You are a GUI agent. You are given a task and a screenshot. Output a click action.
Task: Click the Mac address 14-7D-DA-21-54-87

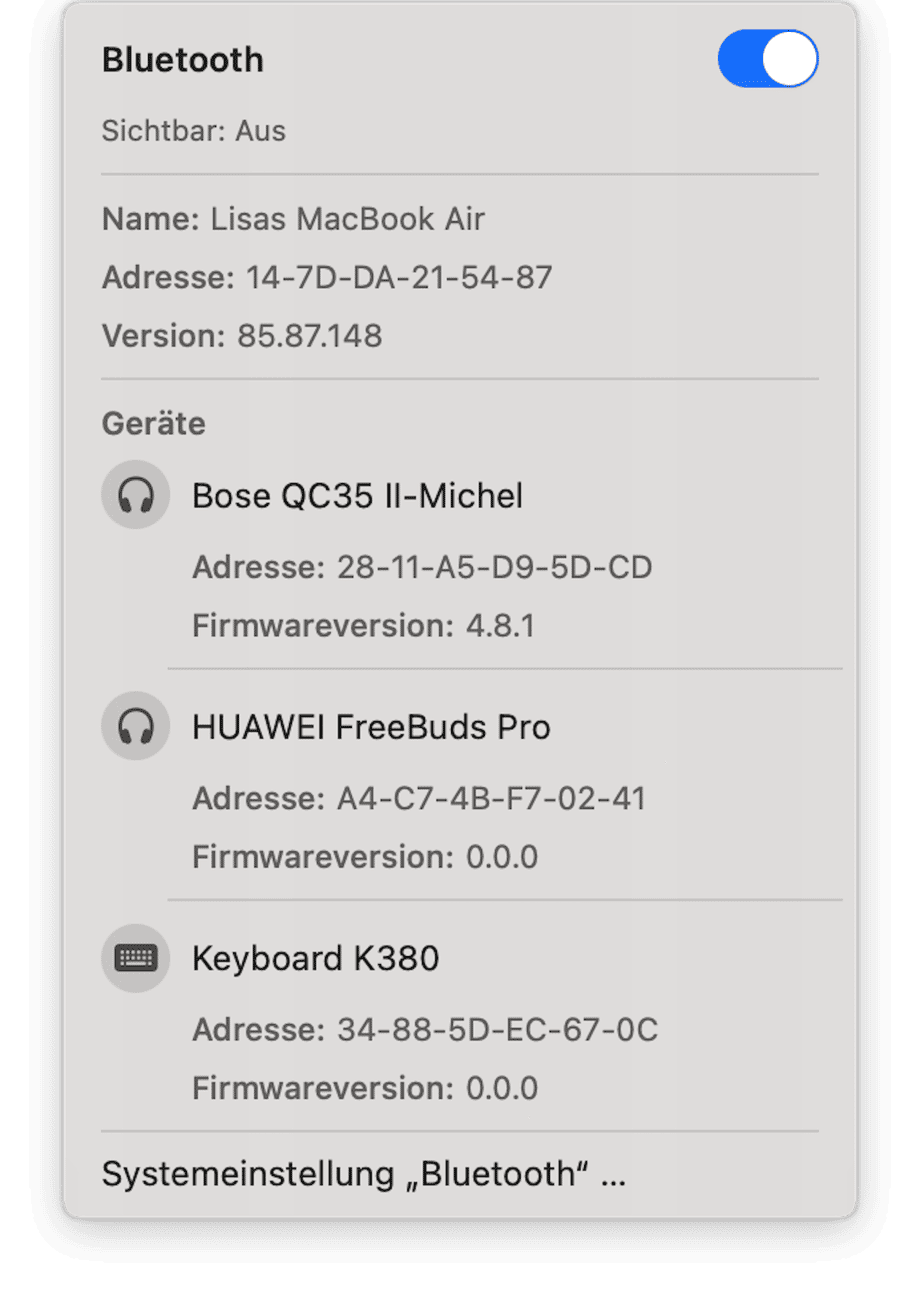coord(399,277)
